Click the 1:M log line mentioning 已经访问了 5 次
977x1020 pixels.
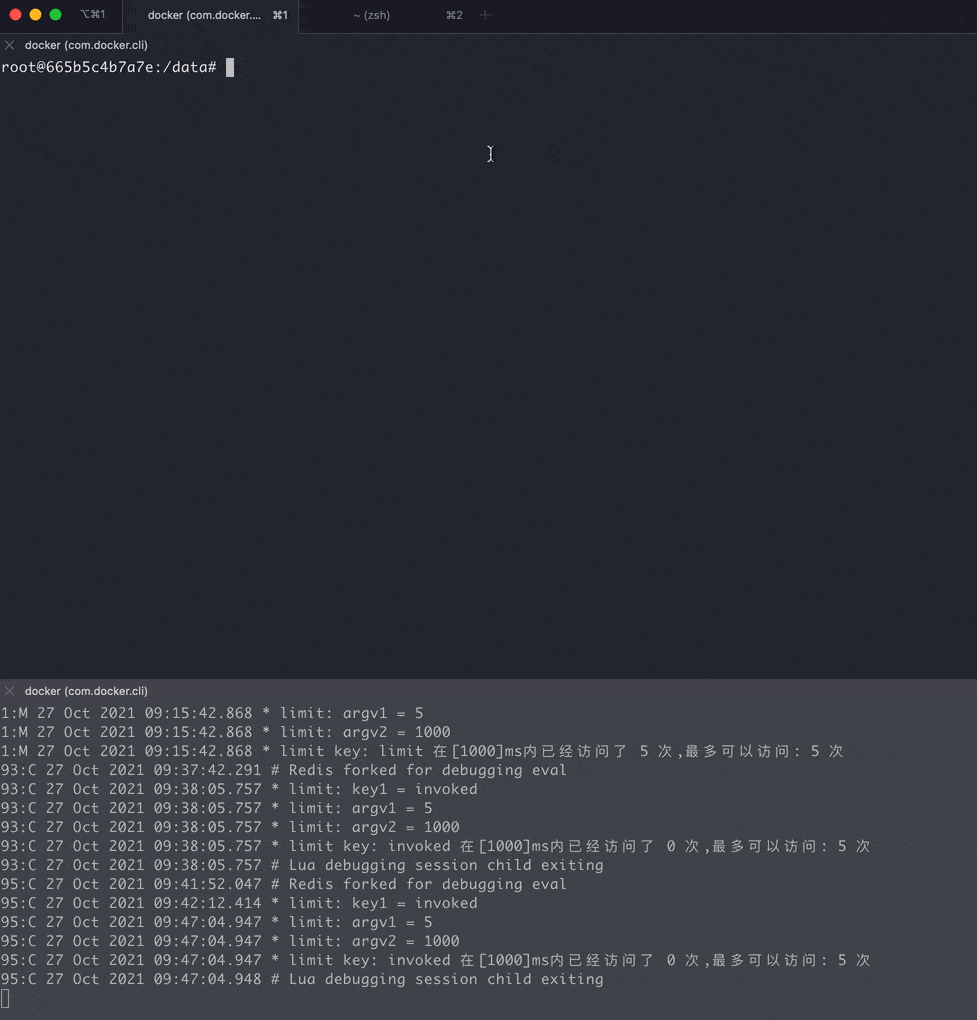tap(422, 751)
